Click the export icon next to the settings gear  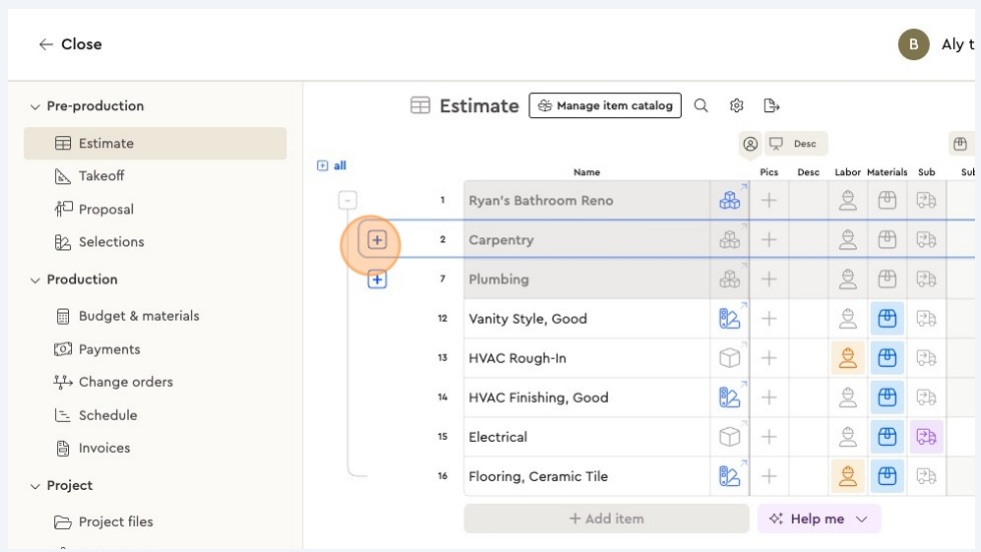coord(771,106)
